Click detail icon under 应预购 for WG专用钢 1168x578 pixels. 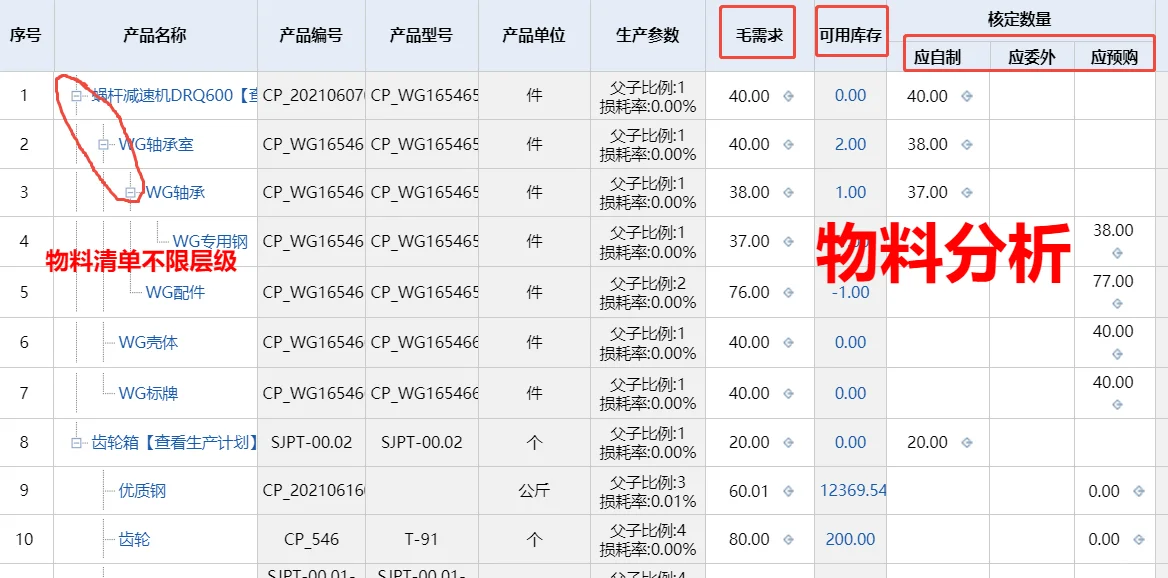(1115, 255)
